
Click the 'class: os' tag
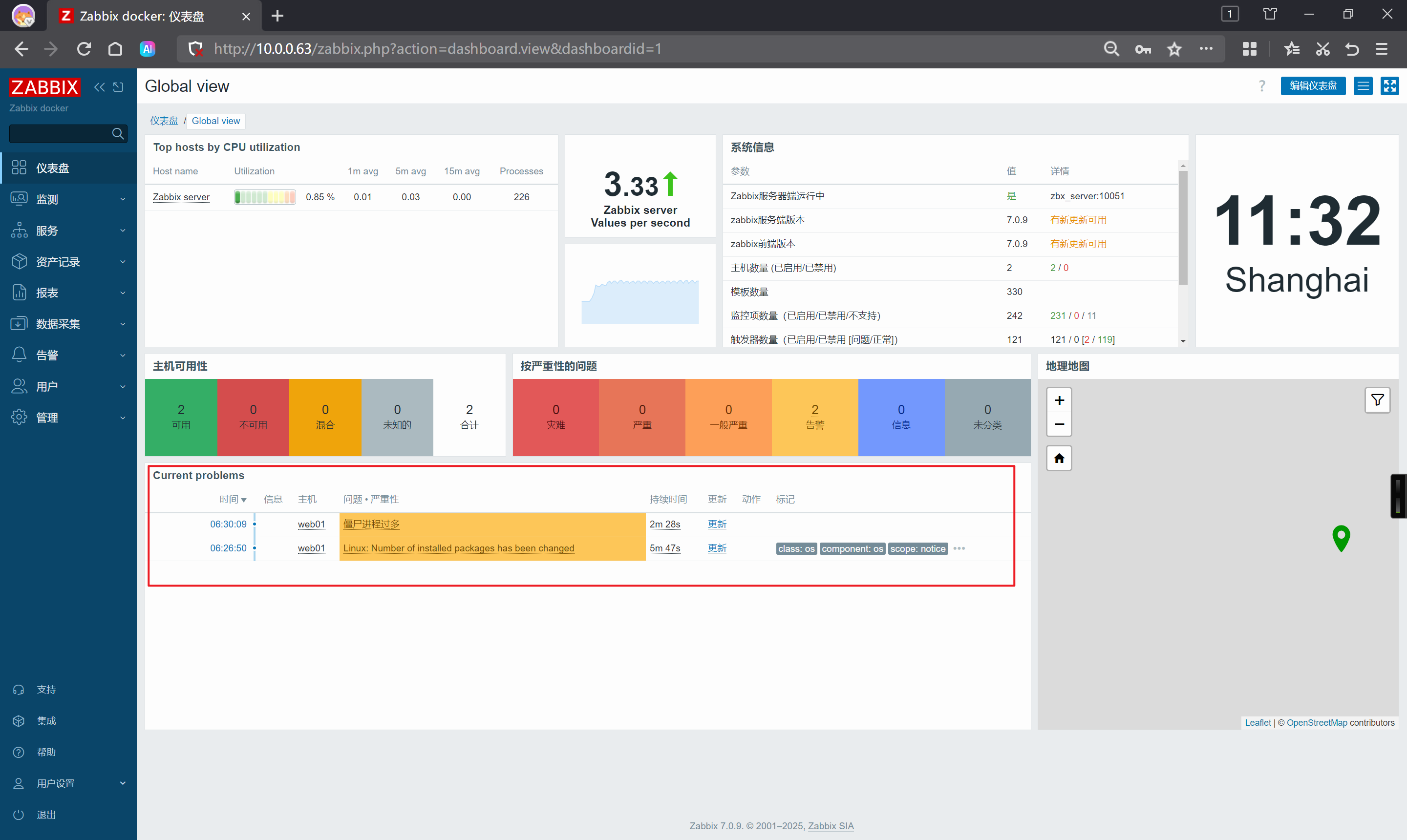[796, 548]
